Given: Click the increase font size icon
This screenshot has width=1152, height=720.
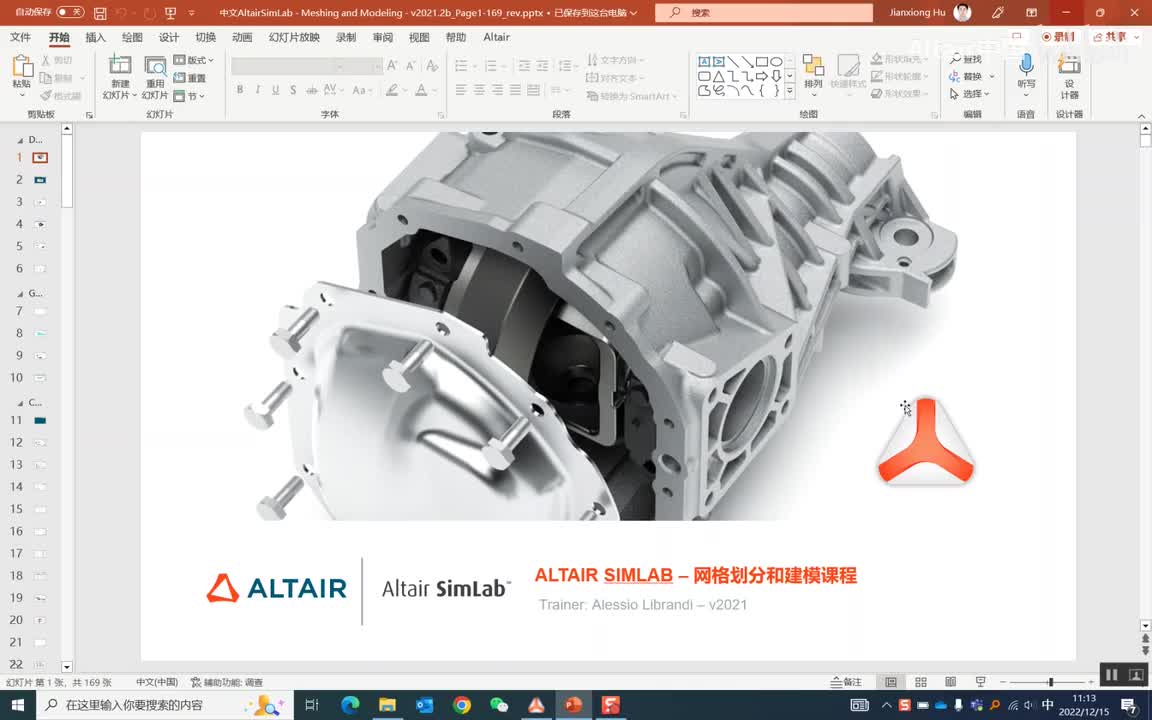Looking at the screenshot, I should (x=392, y=66).
